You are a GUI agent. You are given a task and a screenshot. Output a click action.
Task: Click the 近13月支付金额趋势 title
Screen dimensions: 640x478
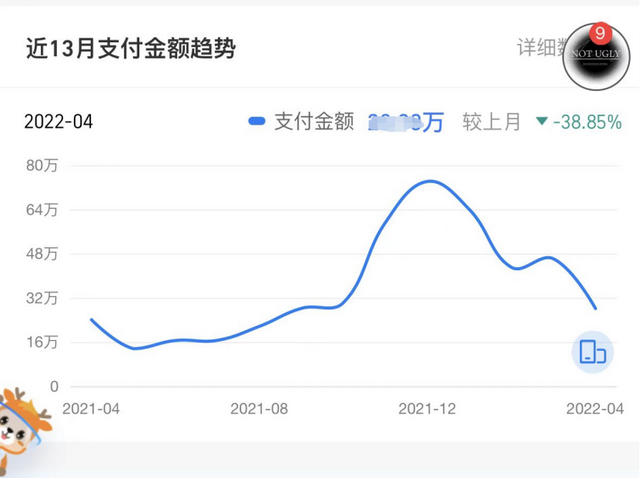point(131,48)
